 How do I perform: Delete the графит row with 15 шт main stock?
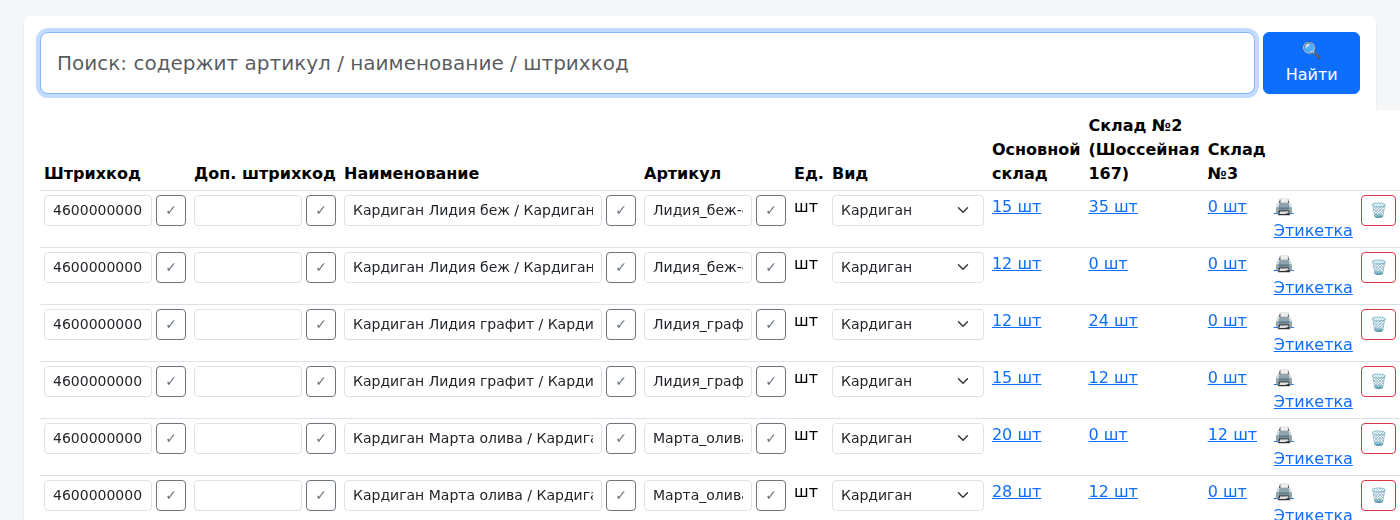pos(1378,381)
